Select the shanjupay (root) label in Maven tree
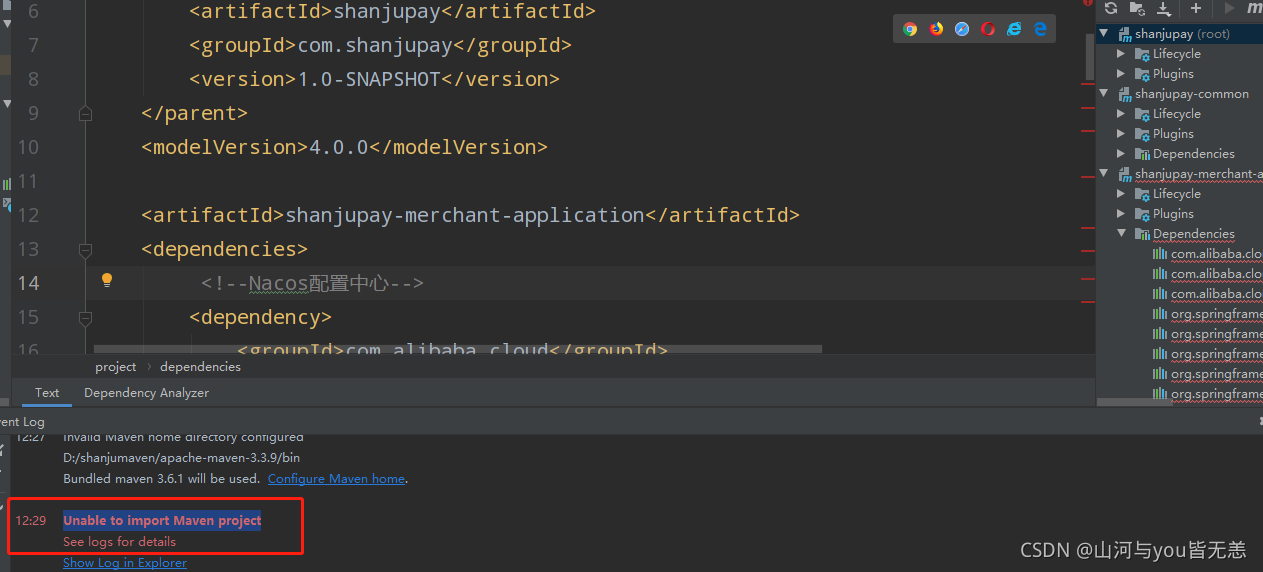The height and width of the screenshot is (572, 1263). pyautogui.click(x=1182, y=34)
